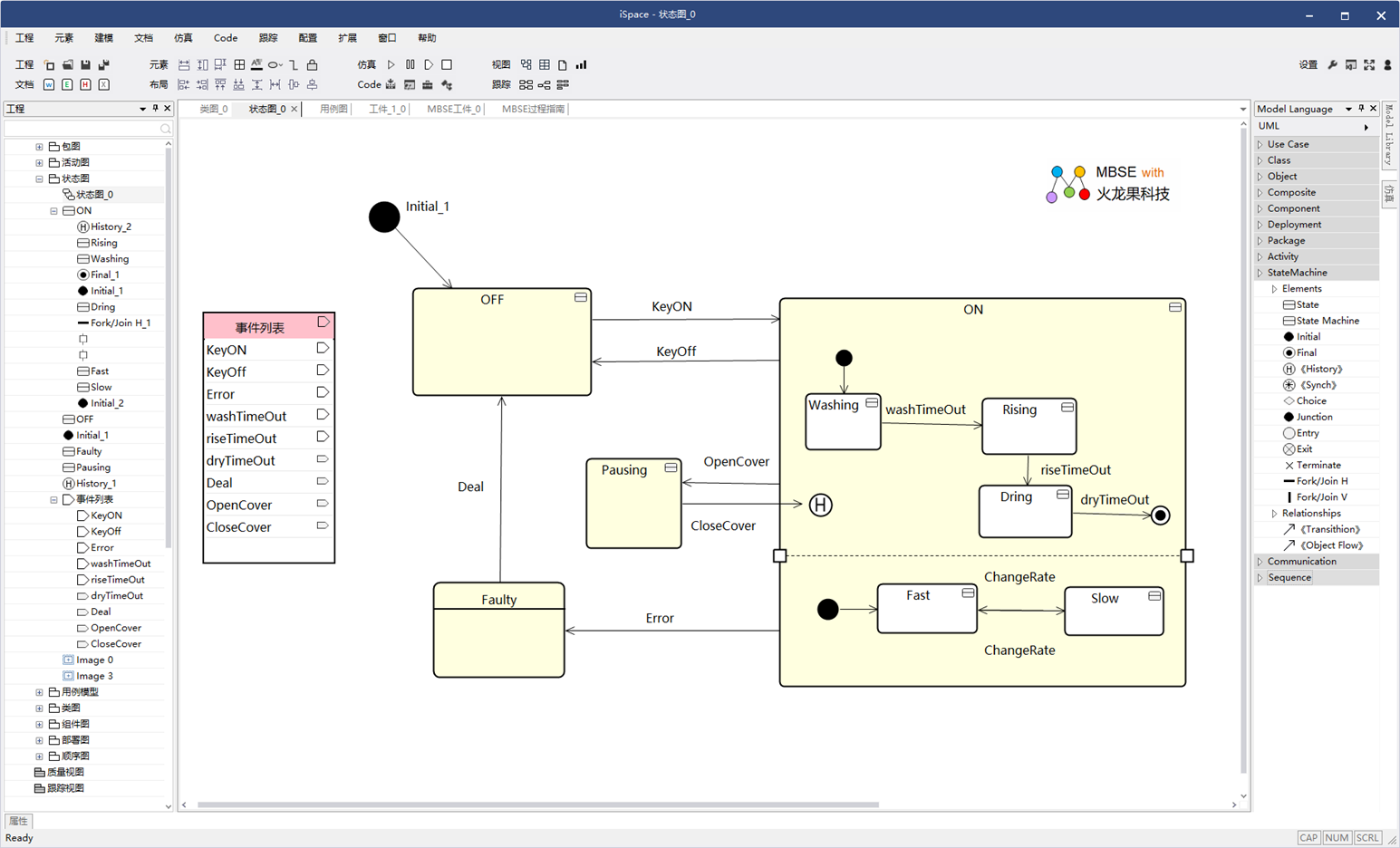Screen dimensions: 1400x848
Task: Collapse the StateMachine palette section
Action: [1260, 274]
